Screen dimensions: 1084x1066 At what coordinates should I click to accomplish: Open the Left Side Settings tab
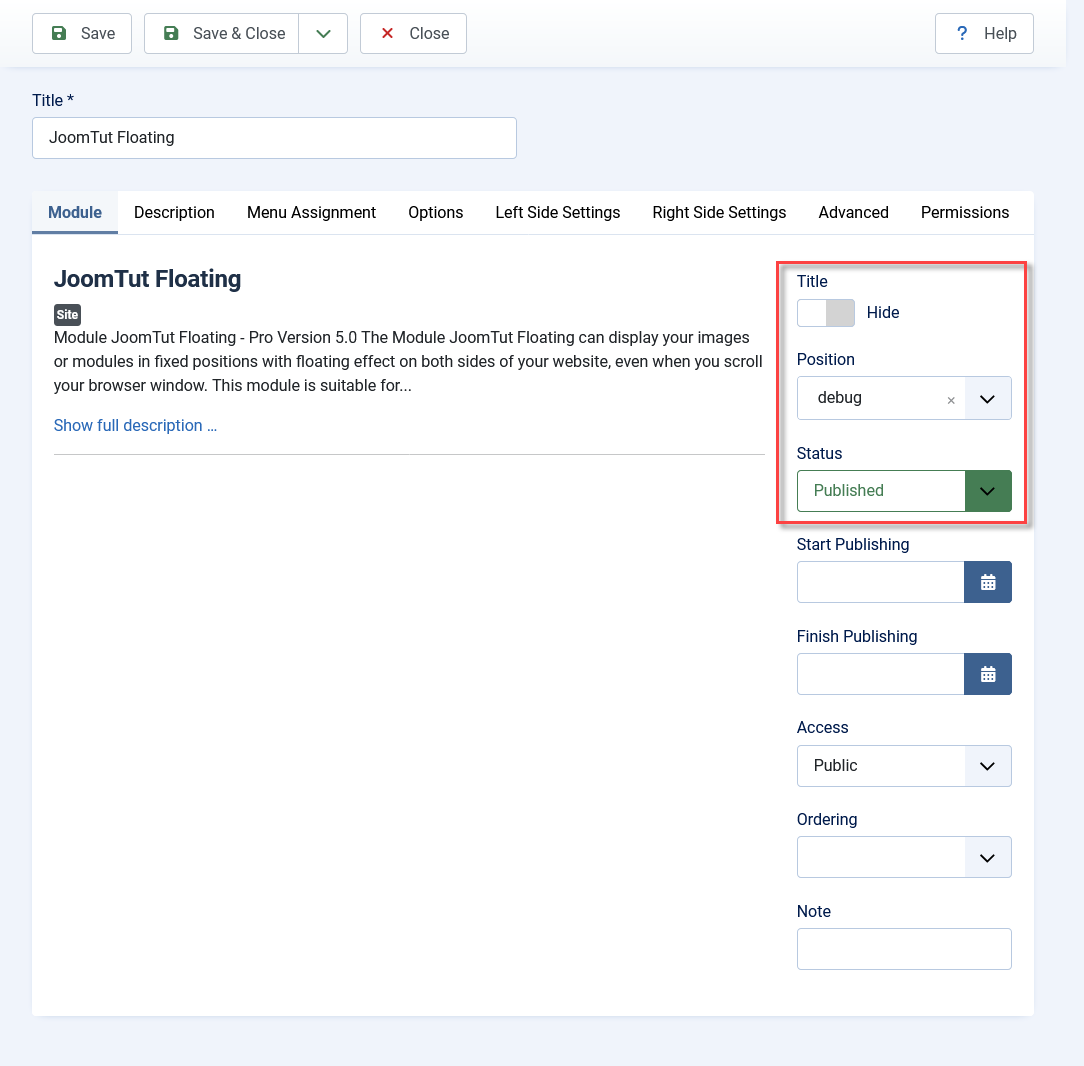point(558,212)
